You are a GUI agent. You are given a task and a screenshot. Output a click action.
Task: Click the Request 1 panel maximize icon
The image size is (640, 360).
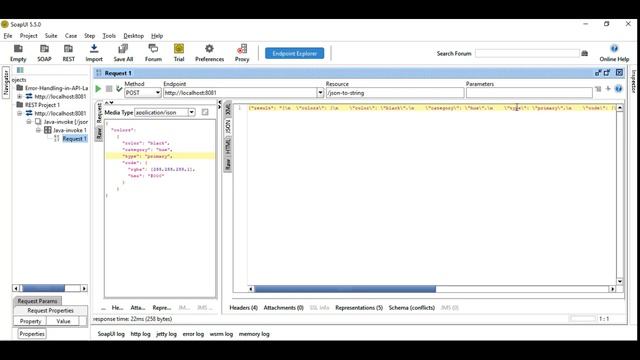point(607,73)
